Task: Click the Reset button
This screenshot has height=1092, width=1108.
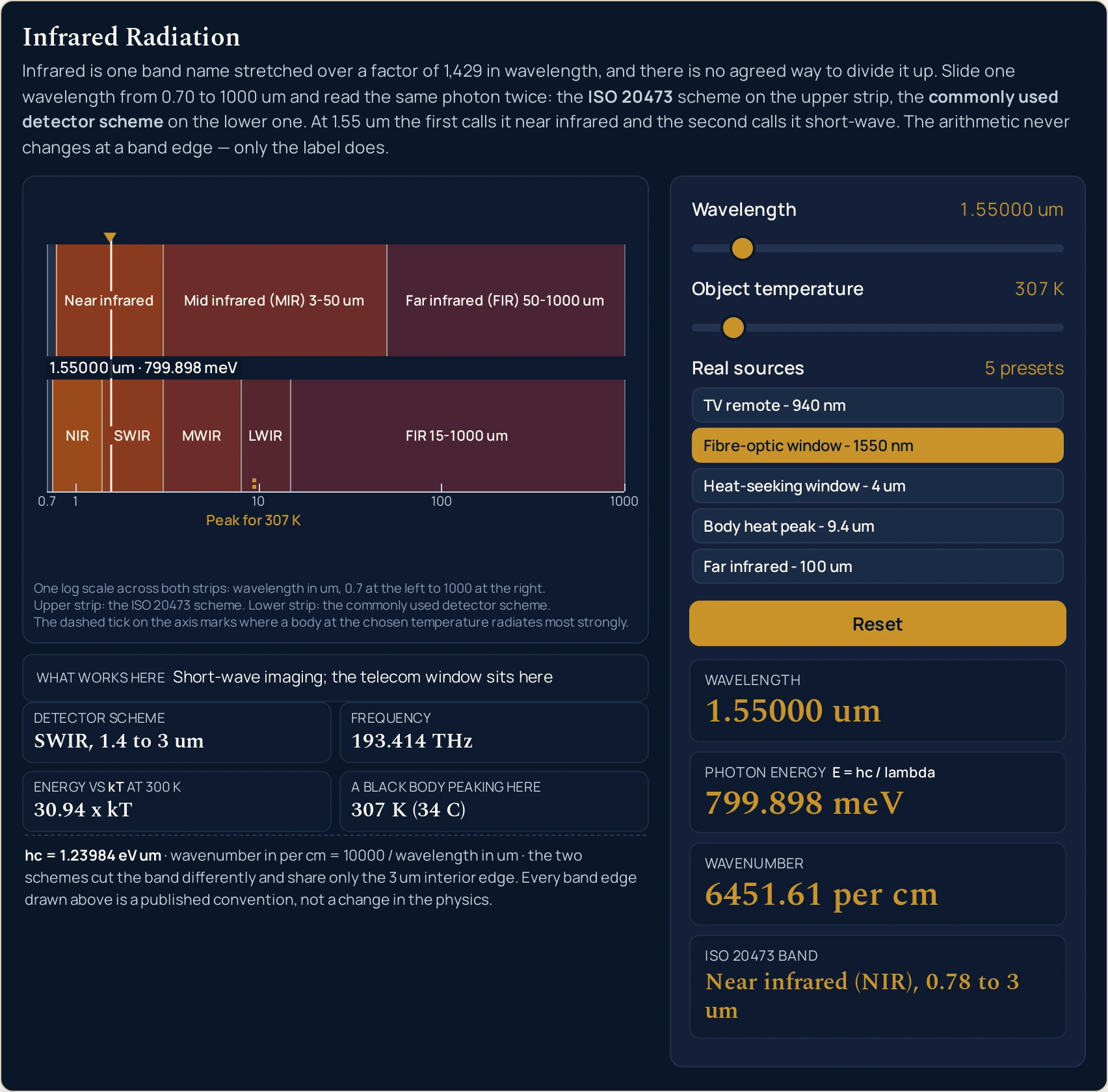Action: 877,624
